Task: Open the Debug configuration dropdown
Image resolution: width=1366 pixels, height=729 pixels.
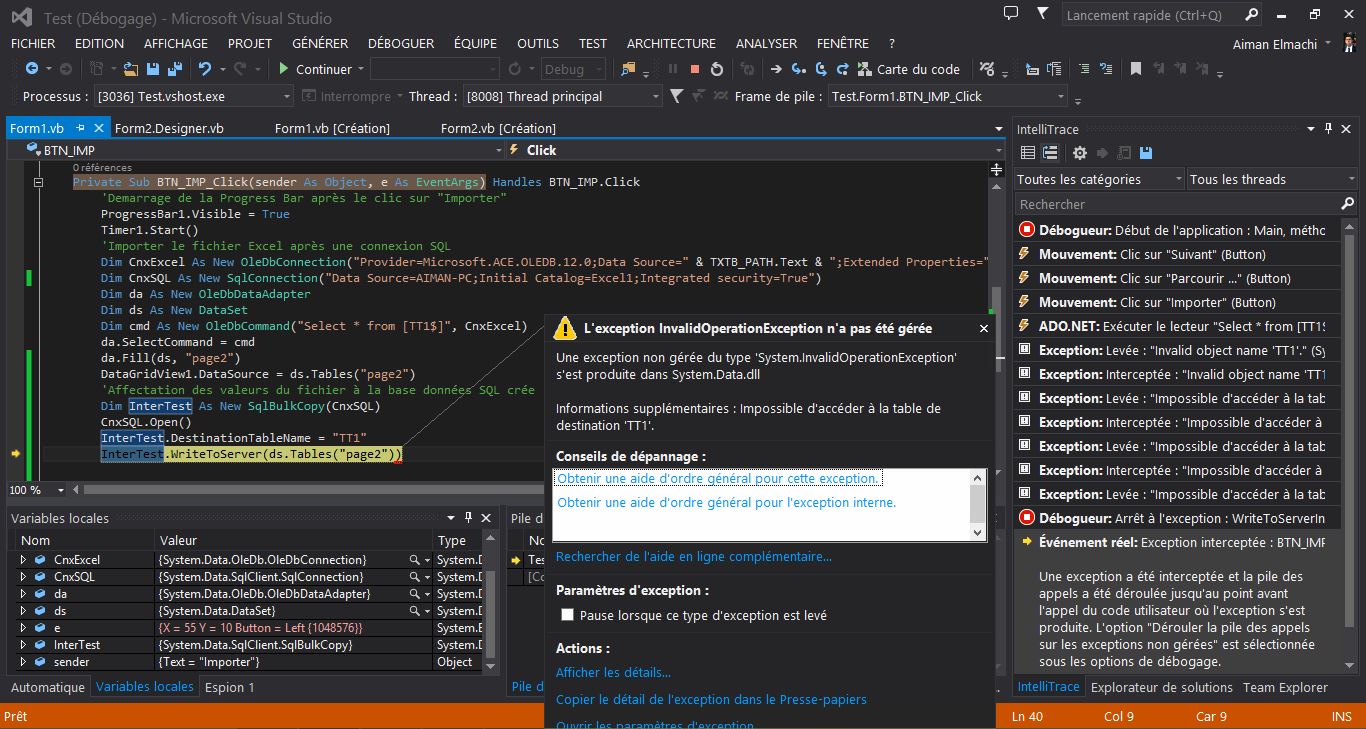Action: [x=599, y=69]
